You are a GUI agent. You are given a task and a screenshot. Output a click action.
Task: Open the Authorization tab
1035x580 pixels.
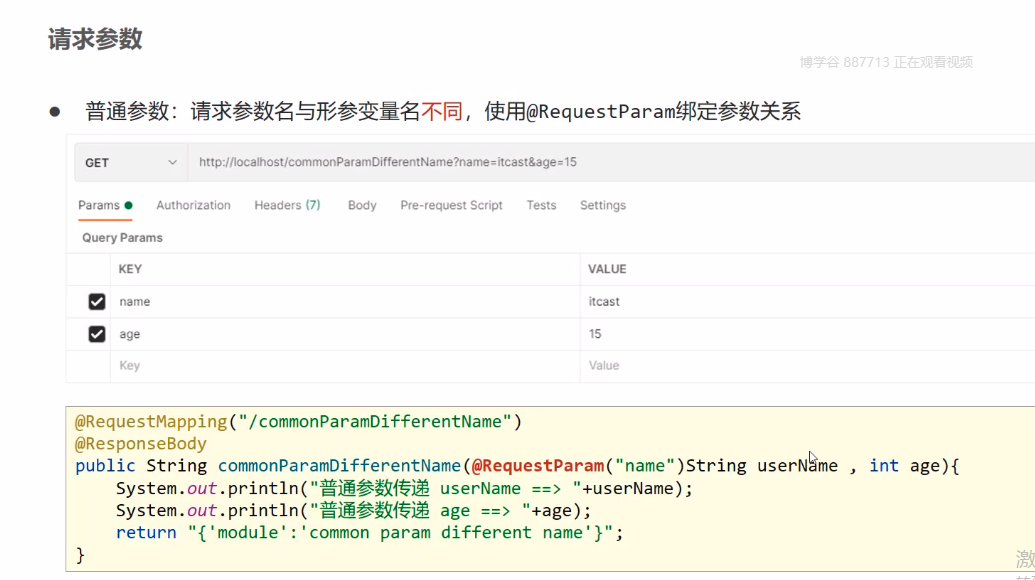click(x=193, y=205)
